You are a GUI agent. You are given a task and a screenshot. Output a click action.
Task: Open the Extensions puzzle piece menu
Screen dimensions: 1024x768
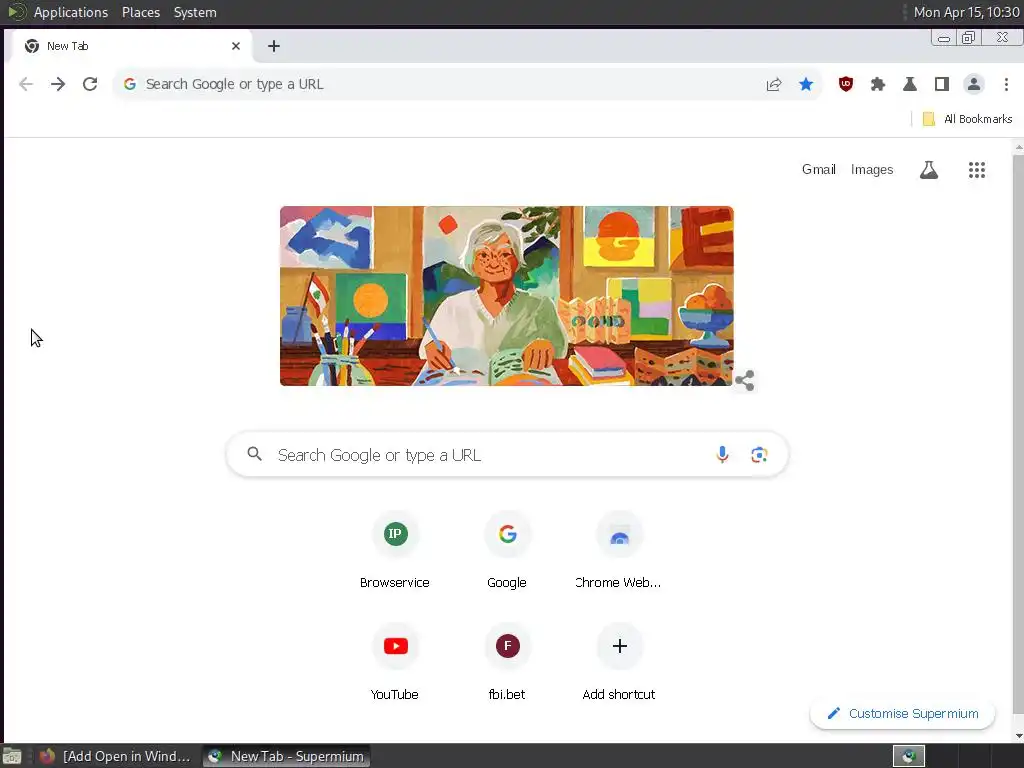(878, 84)
